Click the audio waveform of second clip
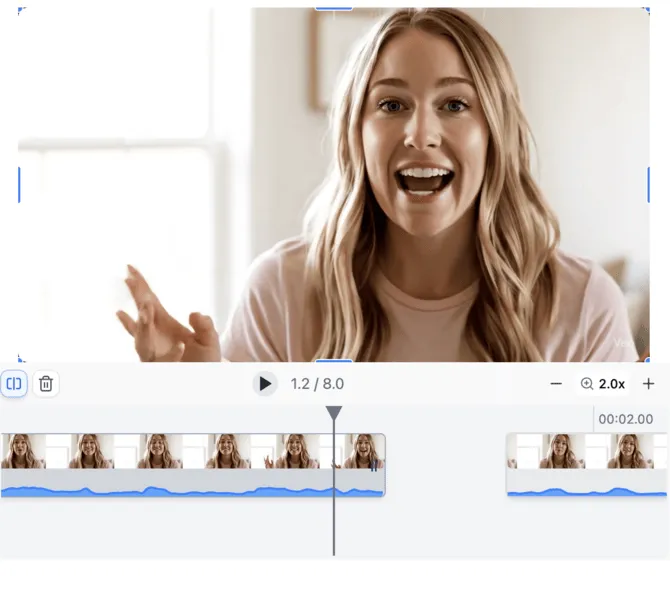The image size is (670, 593). coord(587,491)
